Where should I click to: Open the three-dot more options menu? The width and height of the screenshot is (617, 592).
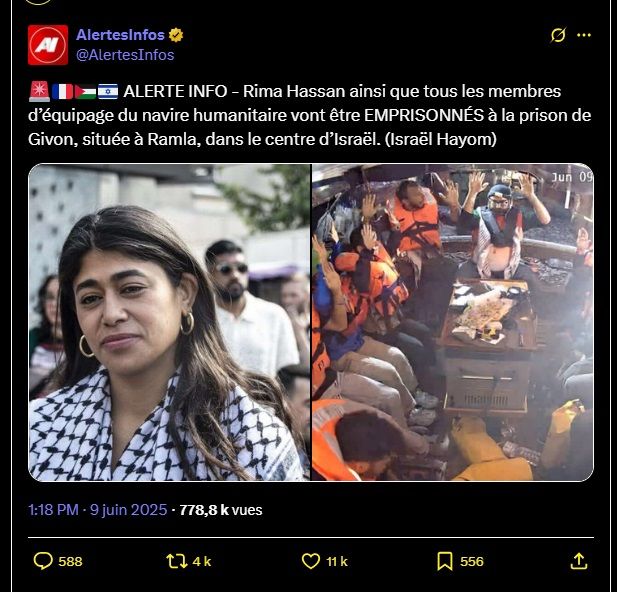pos(584,35)
